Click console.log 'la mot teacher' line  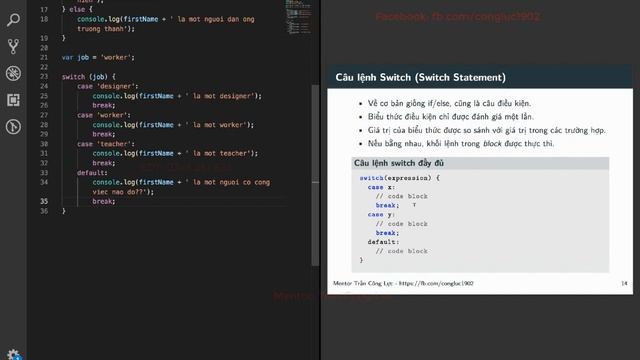pyautogui.click(x=175, y=153)
